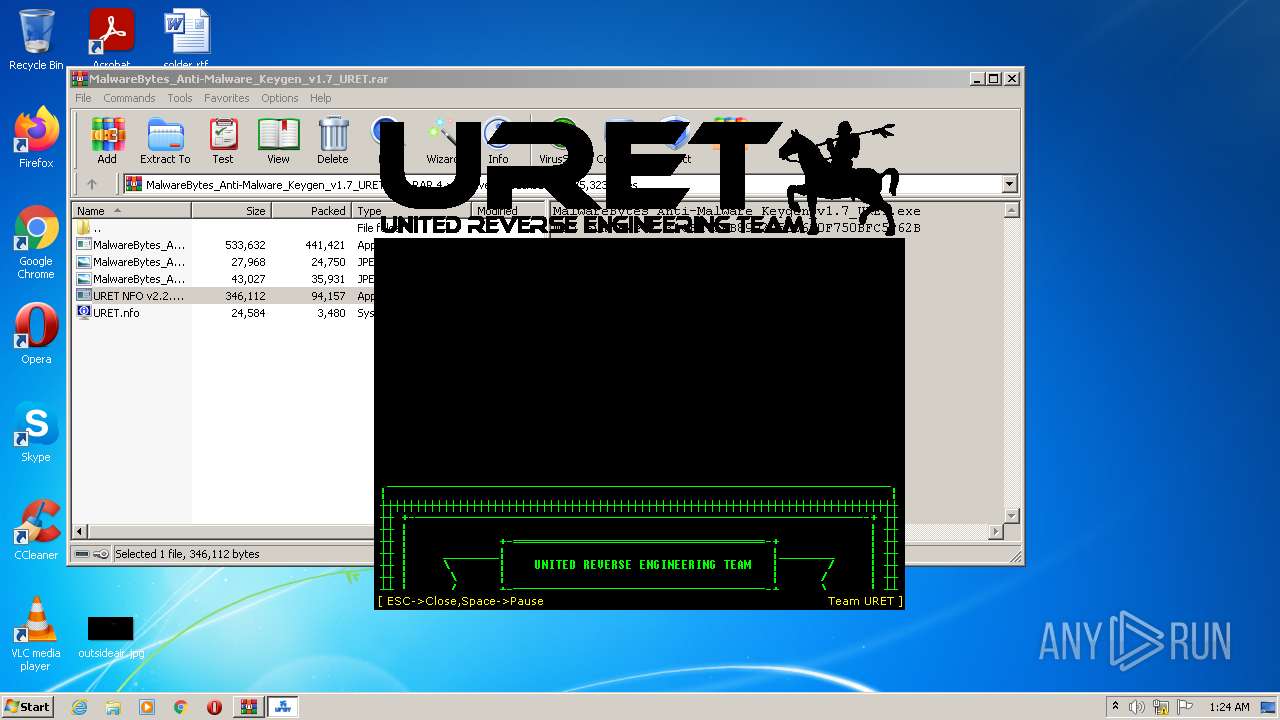The image size is (1280, 720).
Task: Sort by the Size column header
Action: point(231,211)
